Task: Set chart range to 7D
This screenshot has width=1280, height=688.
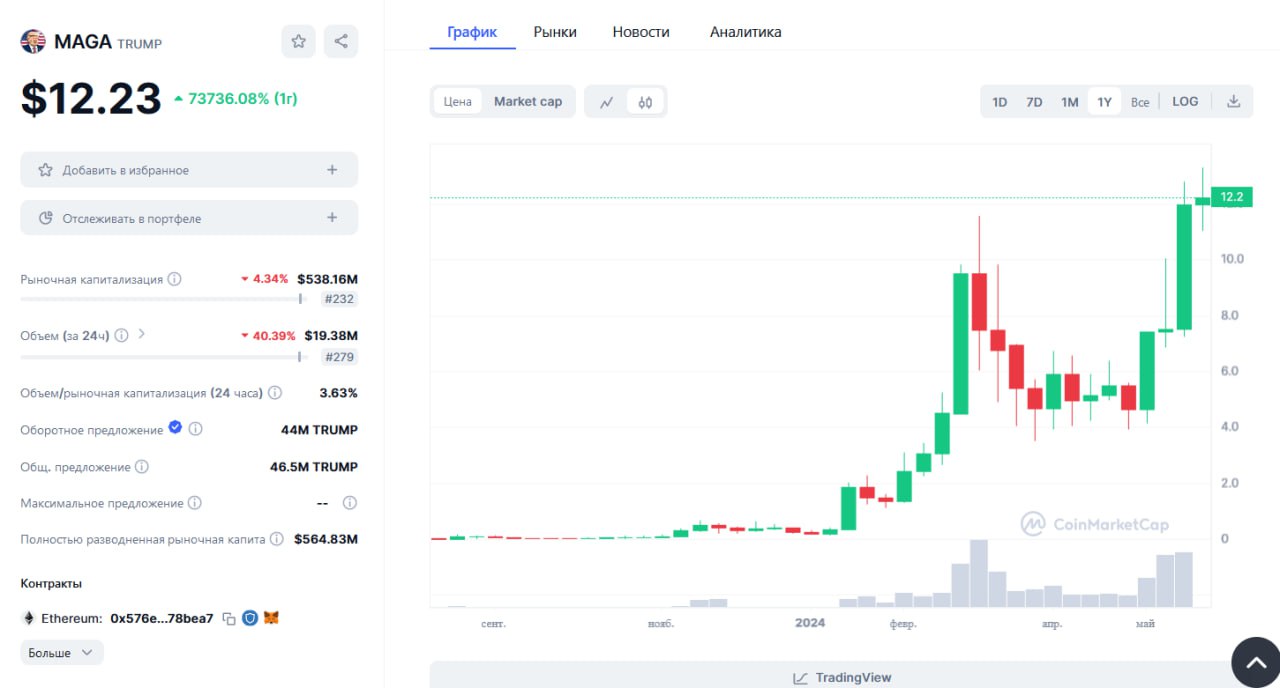Action: click(x=1035, y=102)
